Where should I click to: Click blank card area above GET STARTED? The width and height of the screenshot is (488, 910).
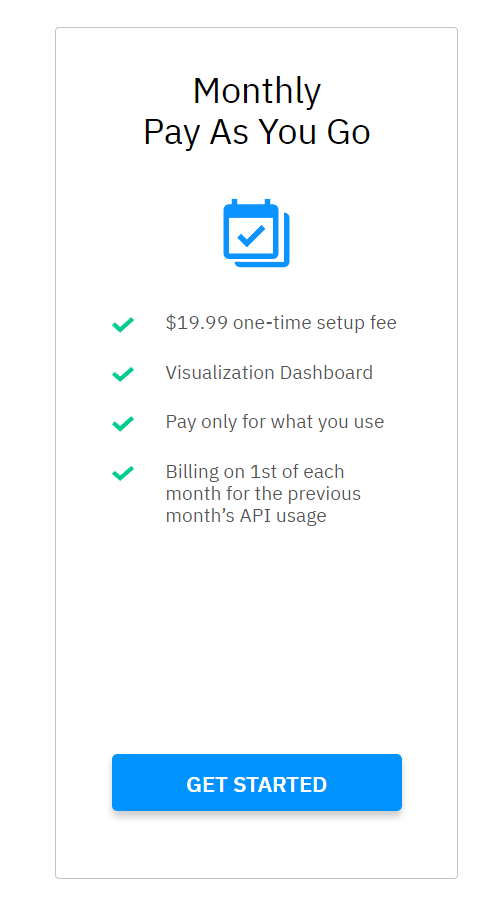click(x=256, y=638)
